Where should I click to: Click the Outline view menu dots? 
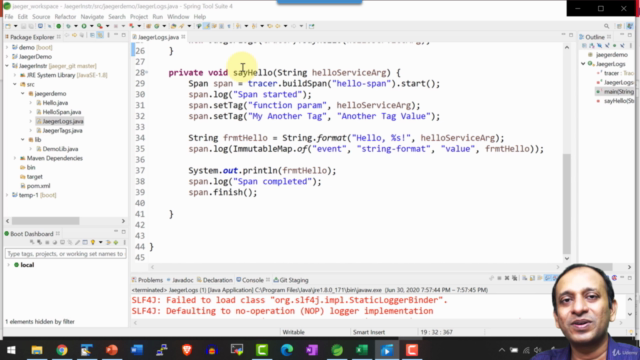tap(631, 46)
